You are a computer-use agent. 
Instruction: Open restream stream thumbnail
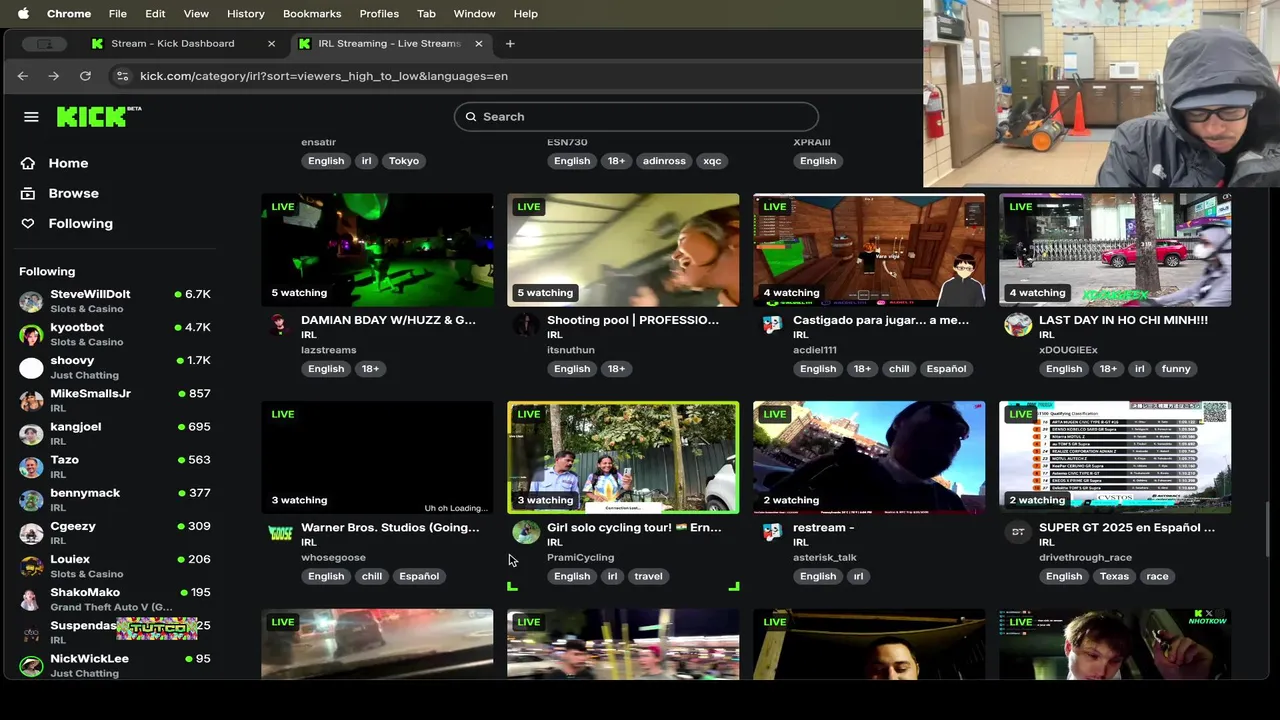[x=869, y=458]
